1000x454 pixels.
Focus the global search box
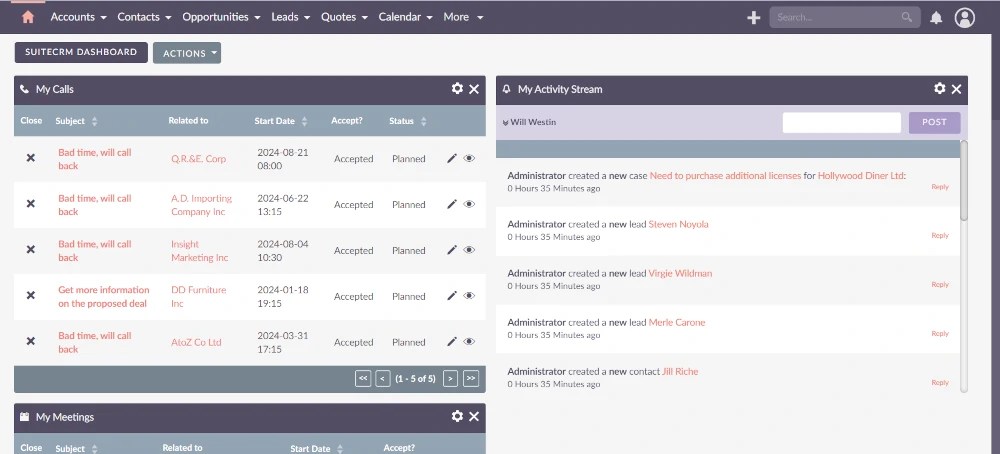[844, 17]
